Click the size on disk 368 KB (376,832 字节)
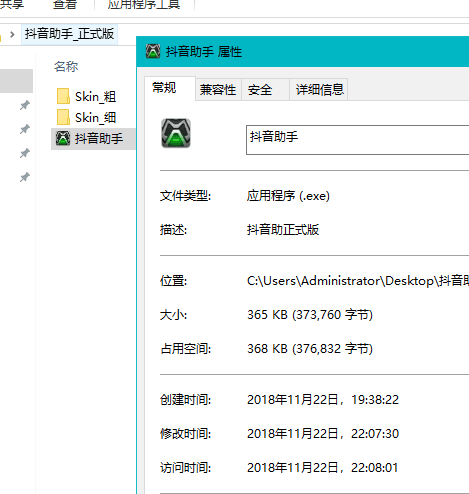Image resolution: width=469 pixels, height=494 pixels. pyautogui.click(x=310, y=349)
